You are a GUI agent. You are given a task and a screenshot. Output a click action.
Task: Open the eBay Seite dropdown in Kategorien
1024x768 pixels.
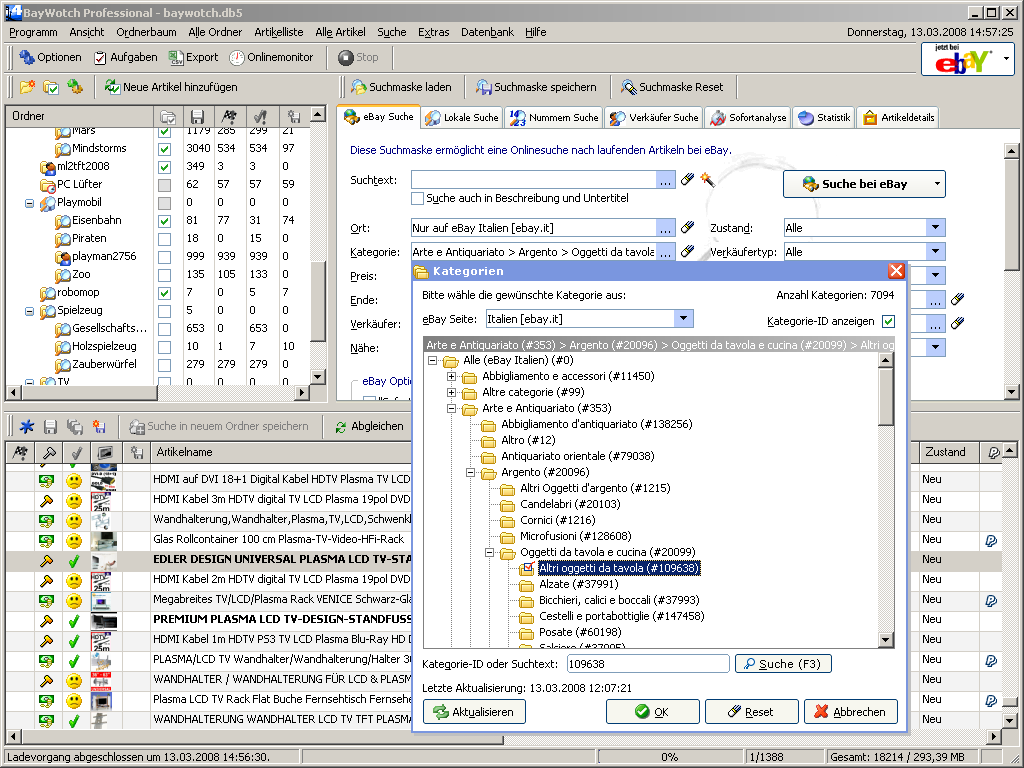[683, 319]
